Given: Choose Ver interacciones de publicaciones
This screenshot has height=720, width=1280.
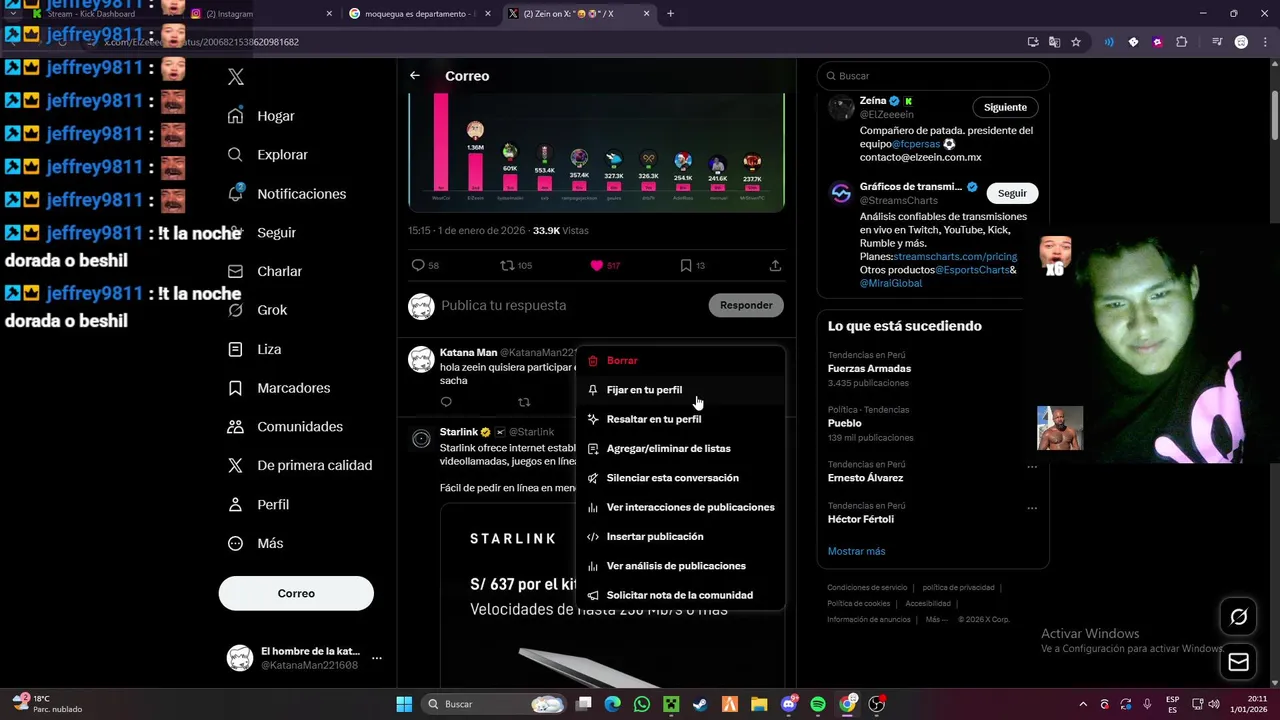Looking at the screenshot, I should pyautogui.click(x=681, y=507).
